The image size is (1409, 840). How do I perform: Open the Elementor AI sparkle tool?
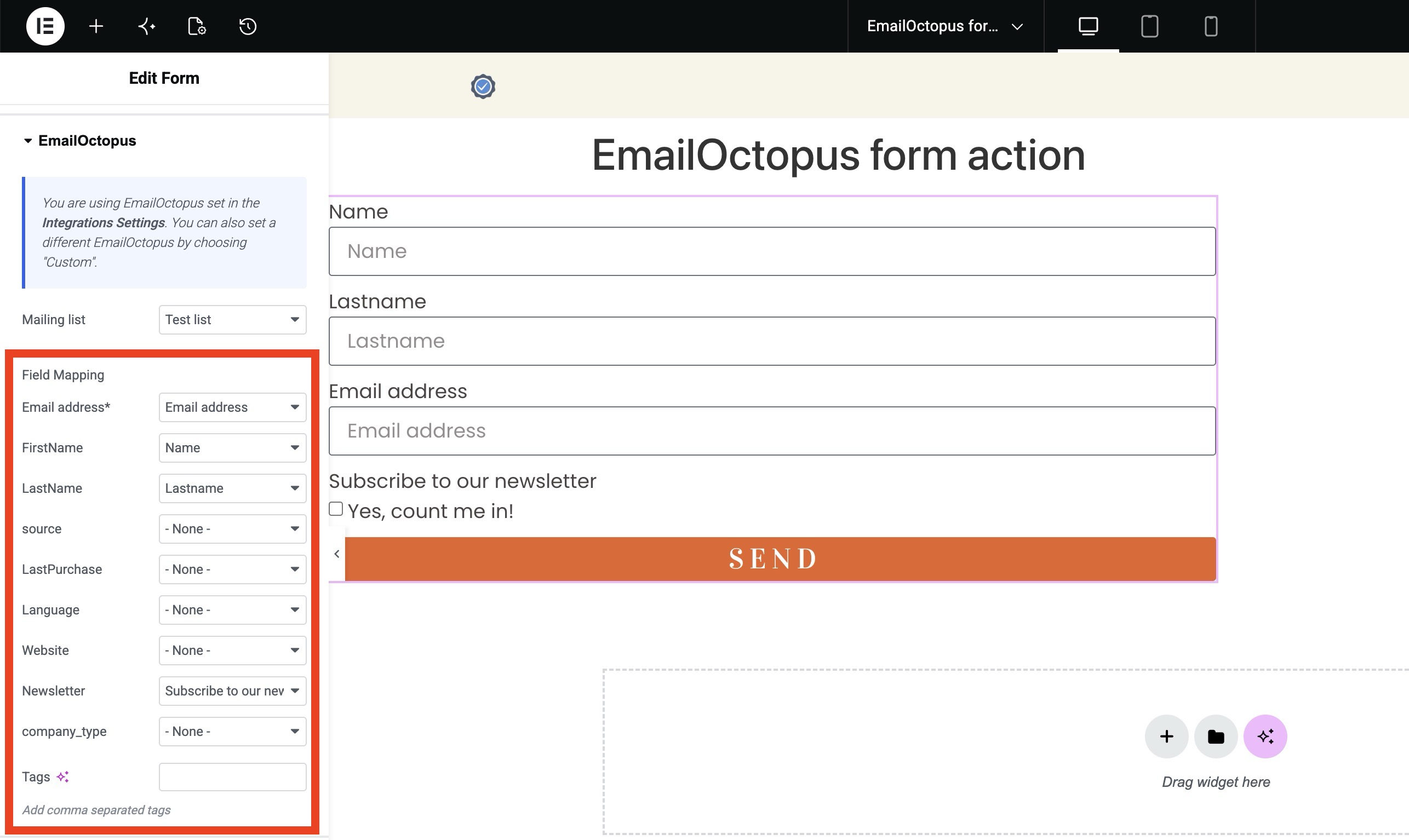[x=147, y=26]
